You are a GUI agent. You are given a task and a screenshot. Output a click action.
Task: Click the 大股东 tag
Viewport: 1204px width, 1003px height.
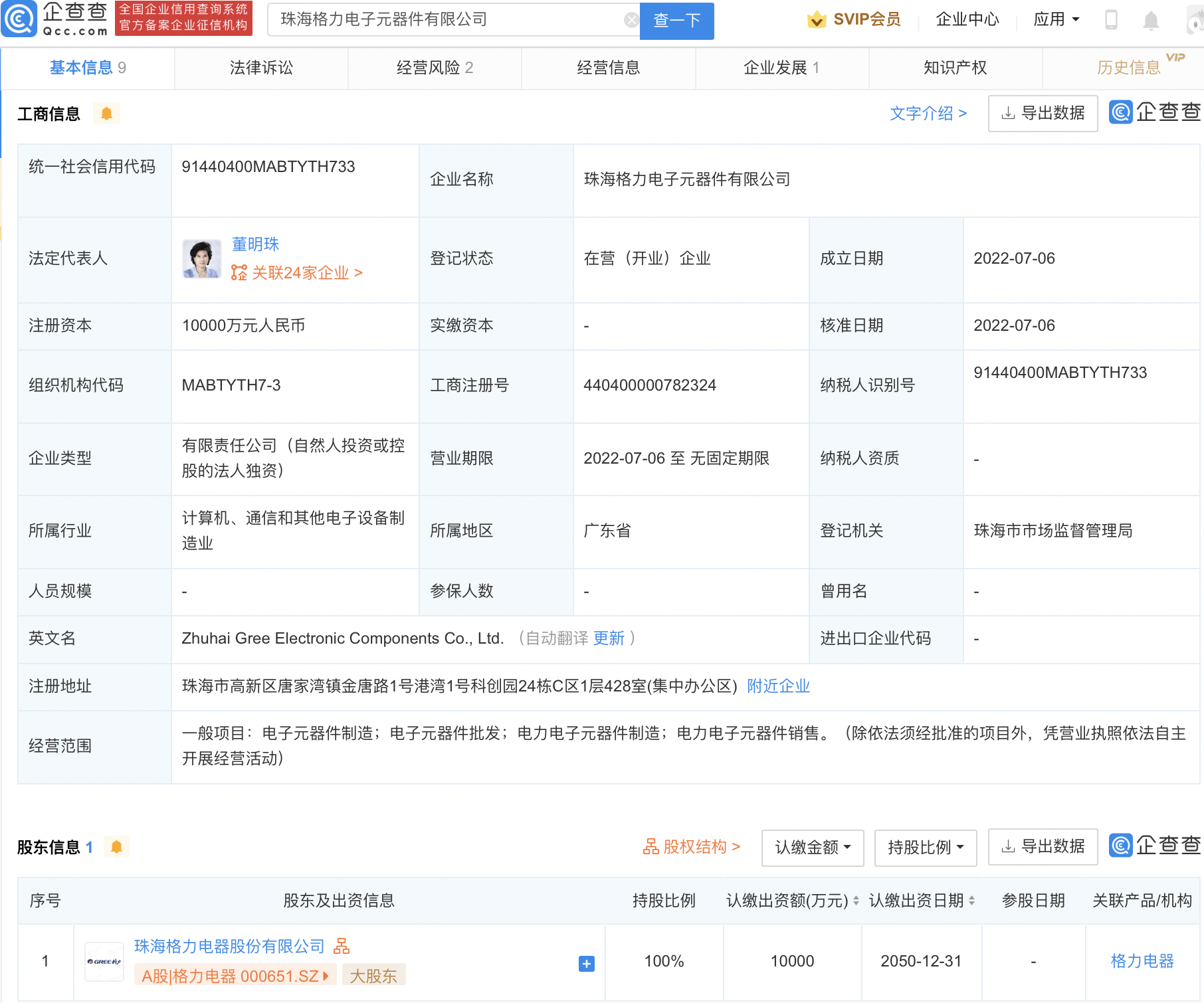[373, 976]
